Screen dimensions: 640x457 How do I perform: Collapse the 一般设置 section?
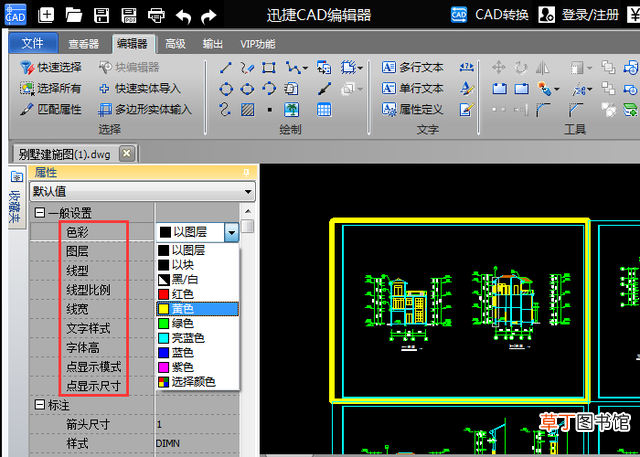40,213
